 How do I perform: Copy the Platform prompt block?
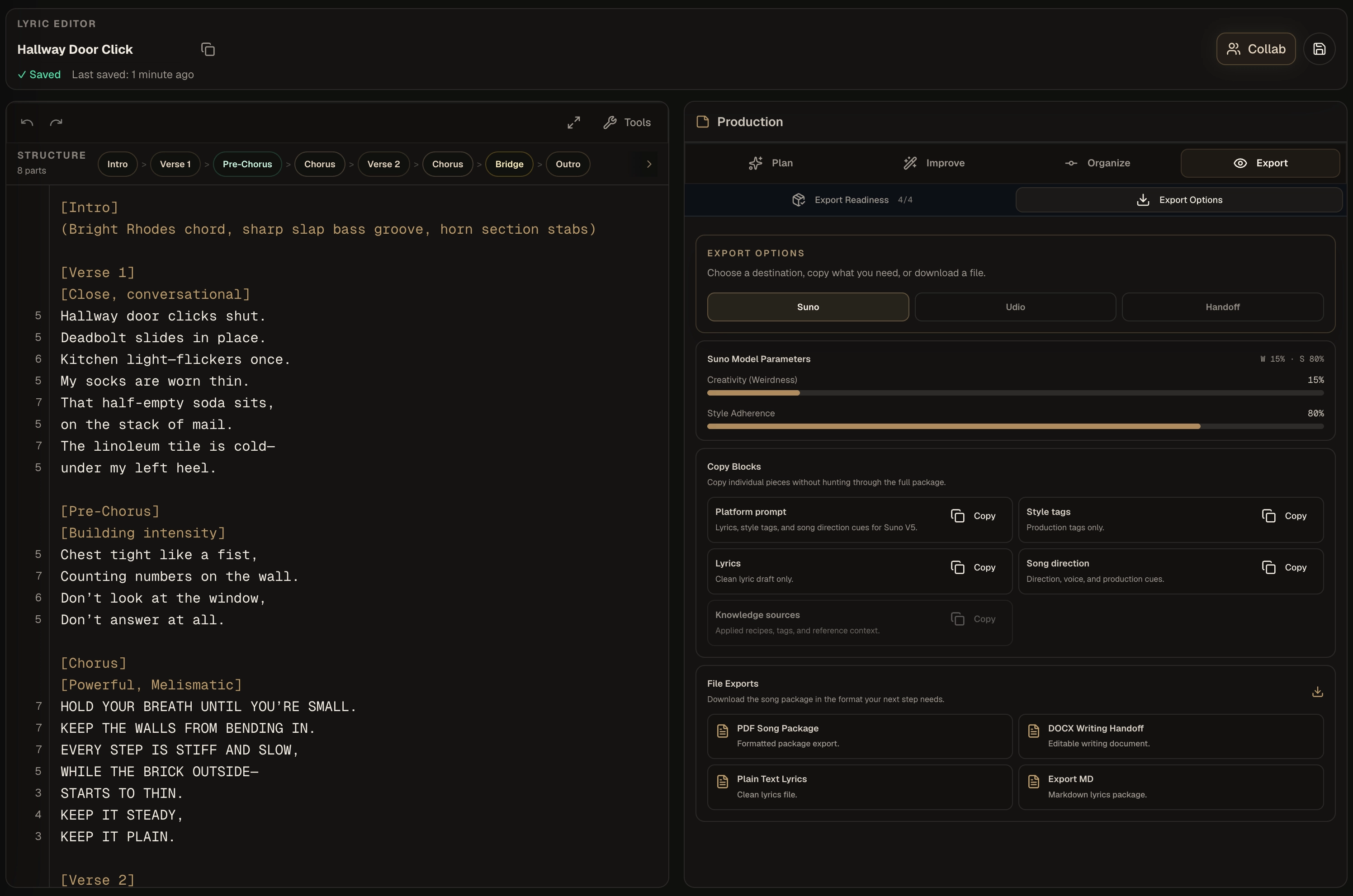pyautogui.click(x=973, y=516)
